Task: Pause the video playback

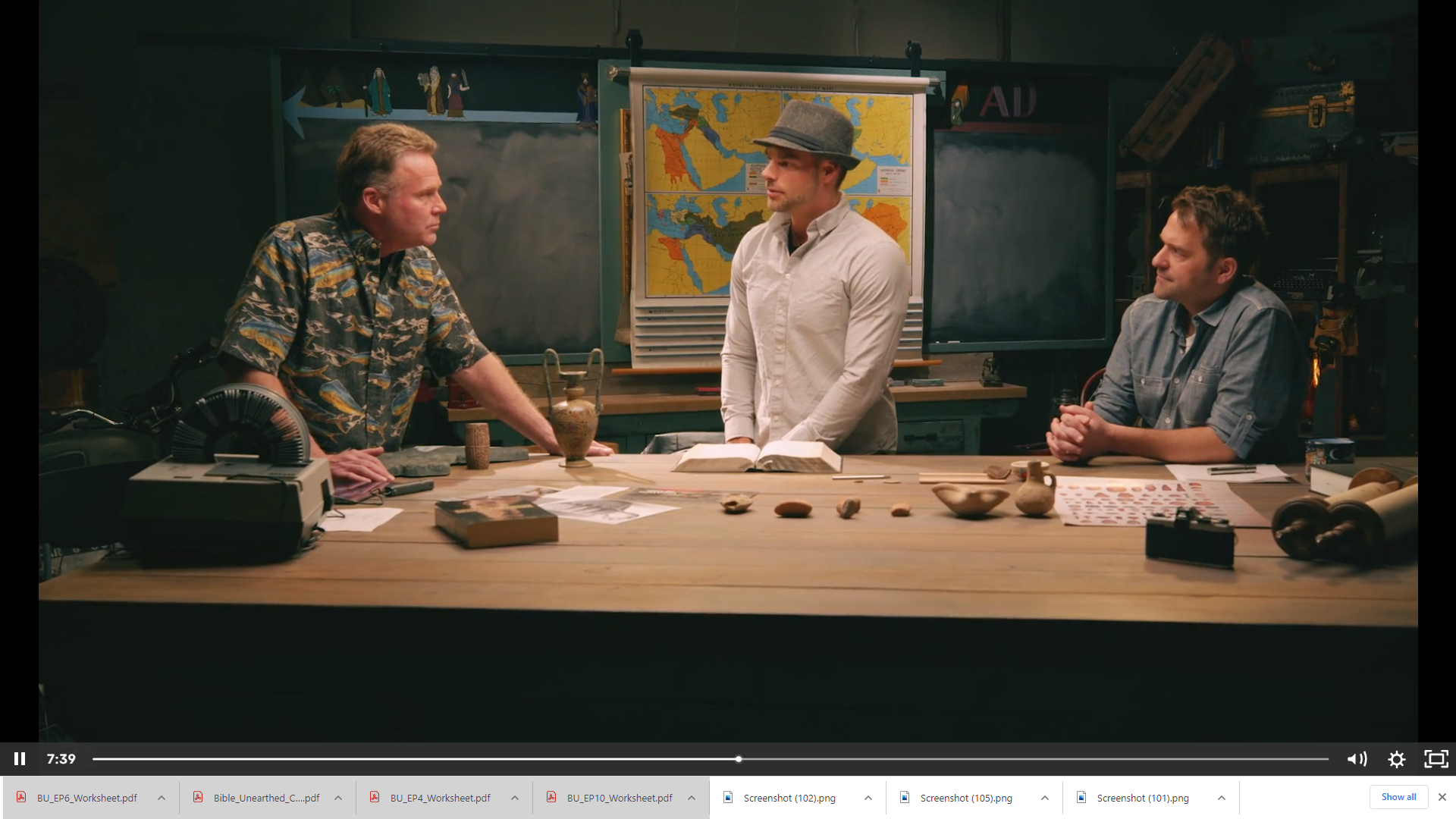Action: click(x=20, y=759)
